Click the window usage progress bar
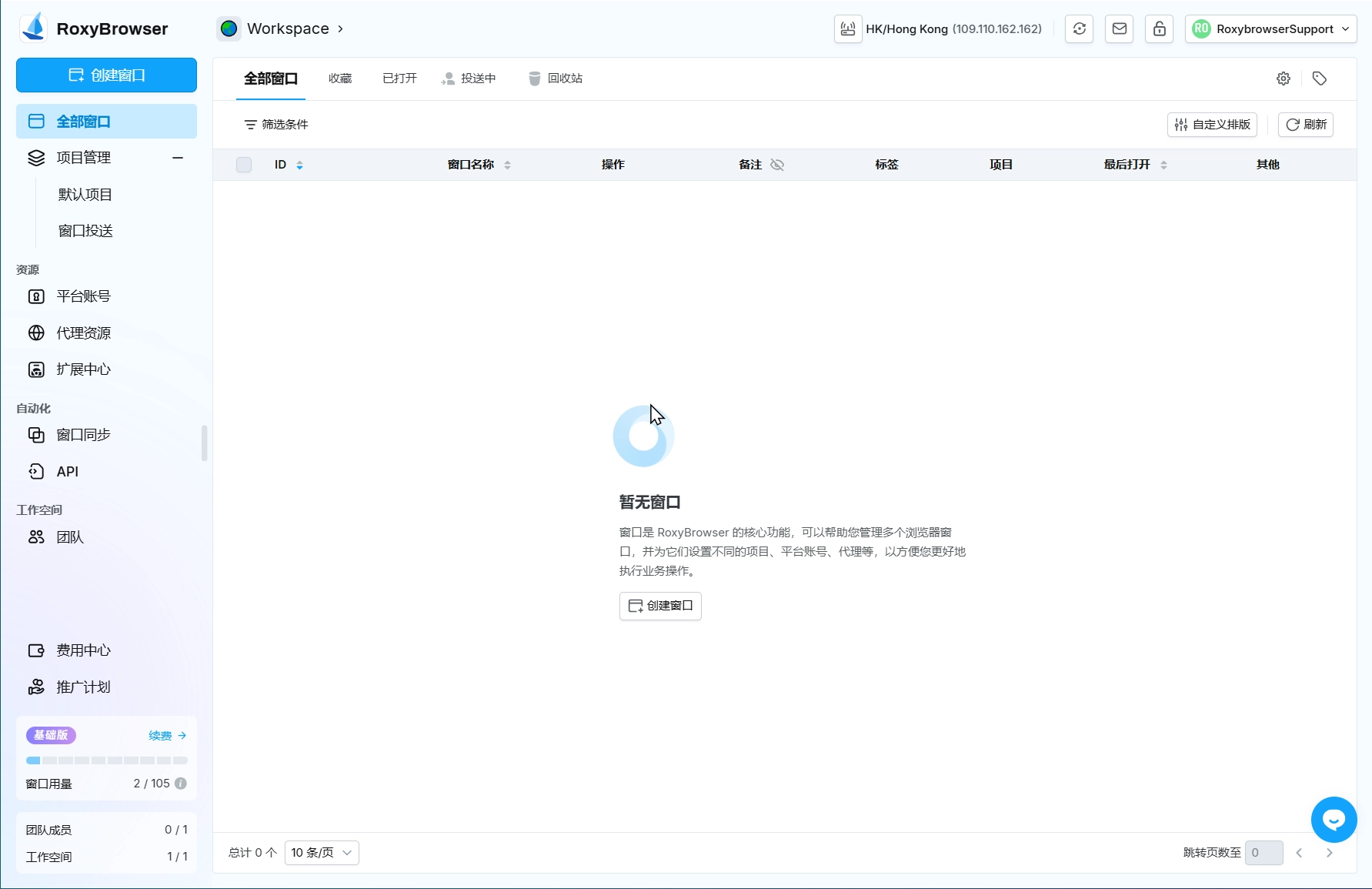The width and height of the screenshot is (1372, 889). point(106,760)
